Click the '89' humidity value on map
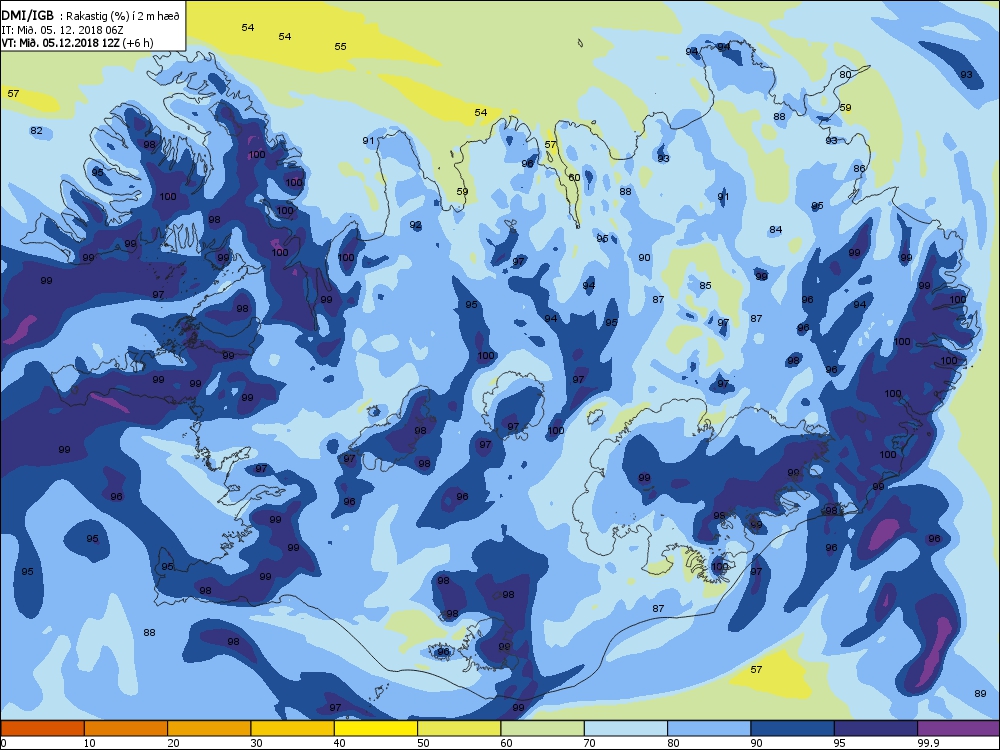 point(980,694)
